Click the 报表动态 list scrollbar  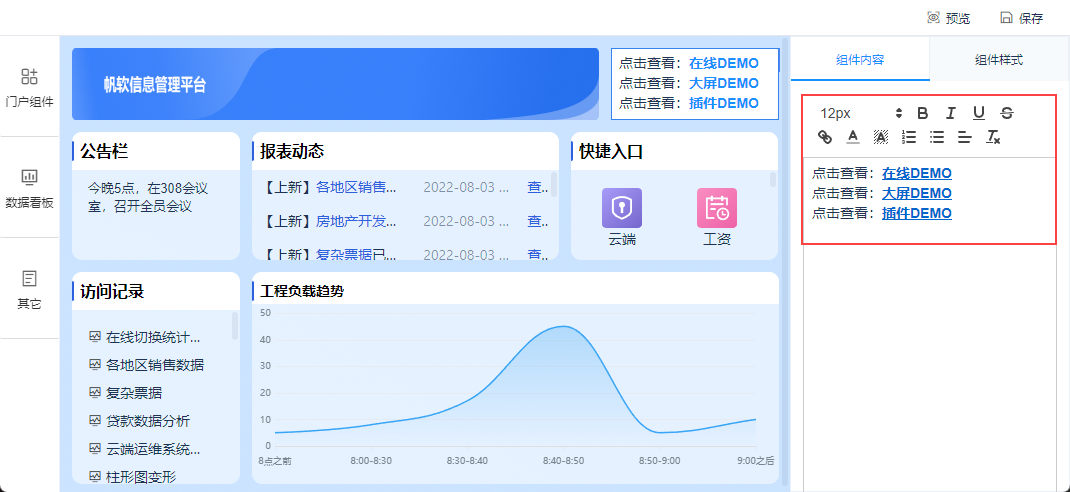point(553,184)
